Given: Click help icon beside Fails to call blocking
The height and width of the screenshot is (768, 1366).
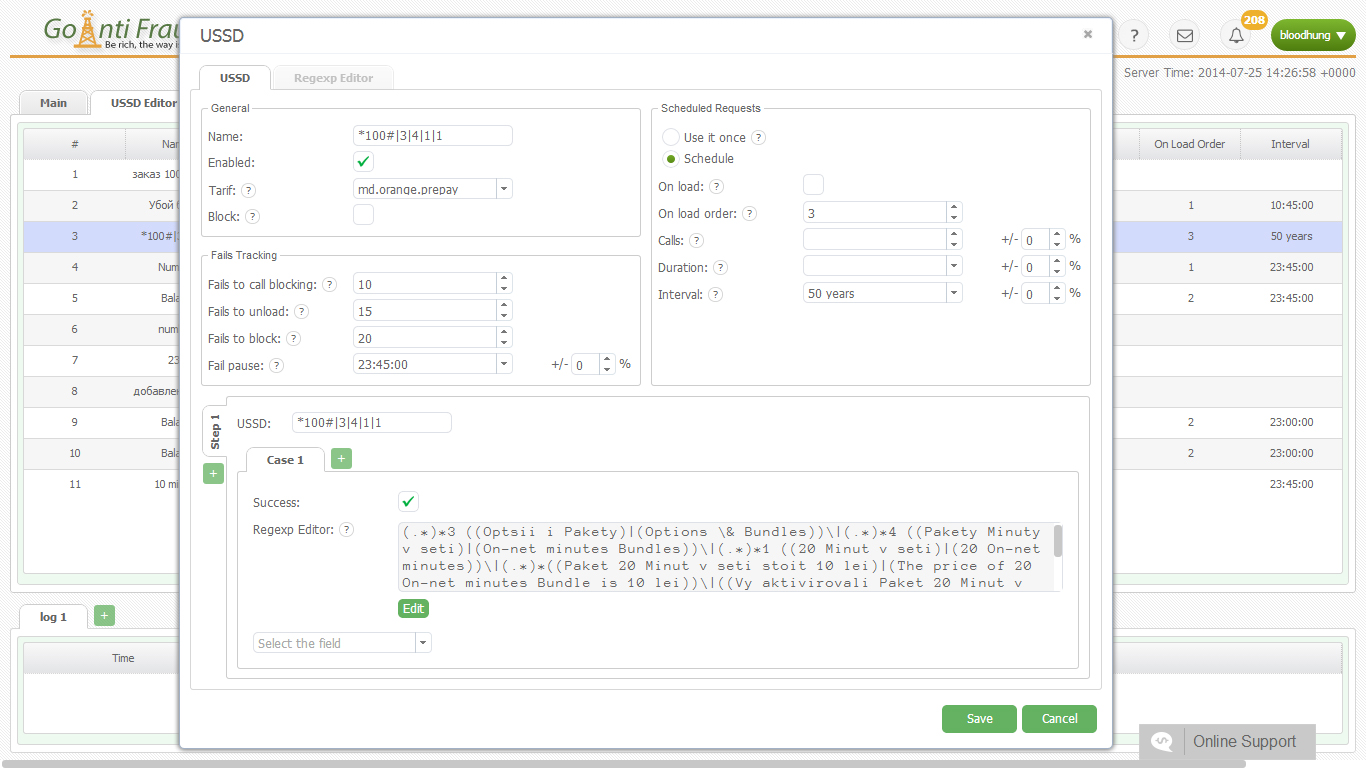Looking at the screenshot, I should tap(329, 285).
